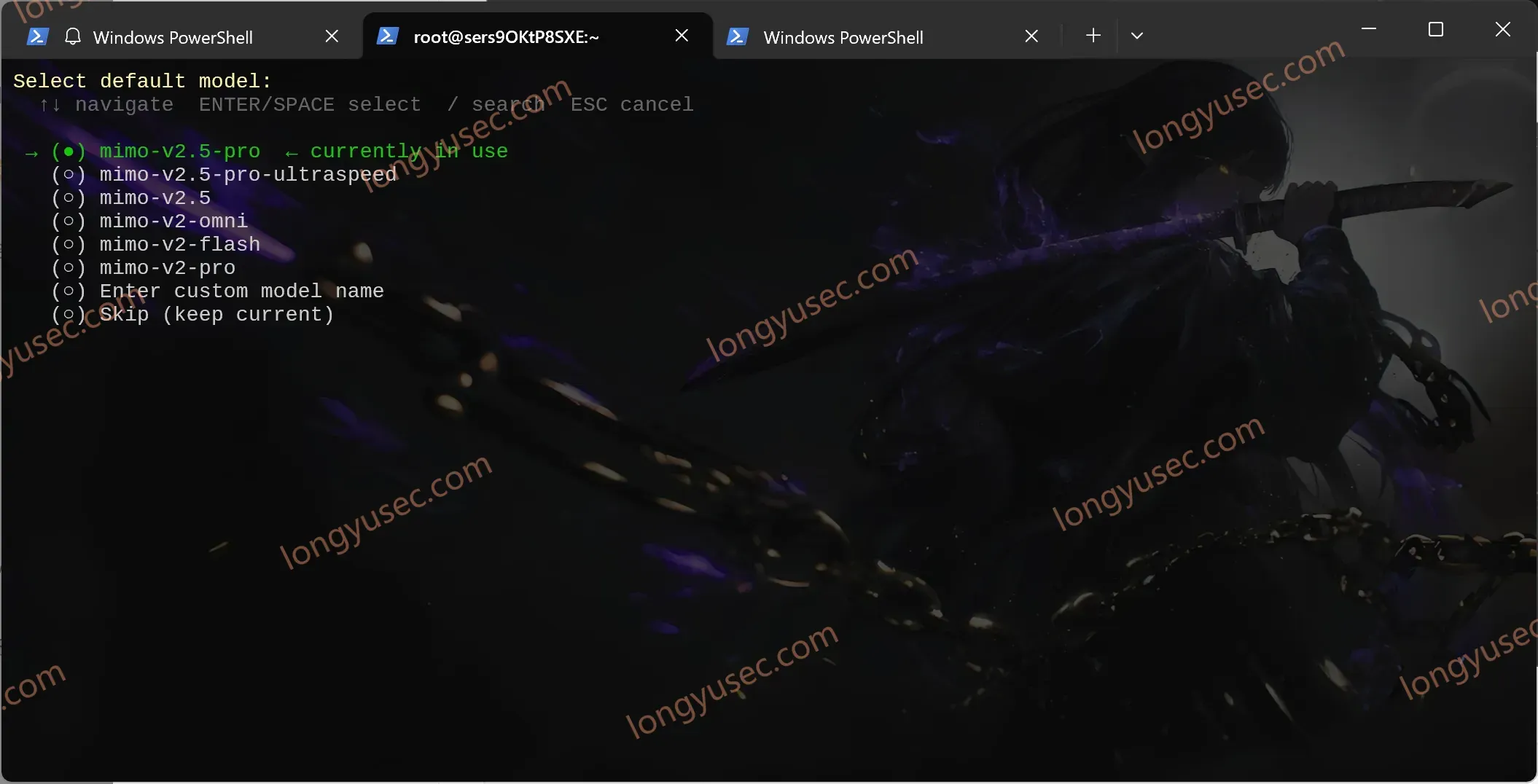Choose the mimo-v2.5-pro-ultraspeed radio option
The width and height of the screenshot is (1538, 784).
coord(69,175)
